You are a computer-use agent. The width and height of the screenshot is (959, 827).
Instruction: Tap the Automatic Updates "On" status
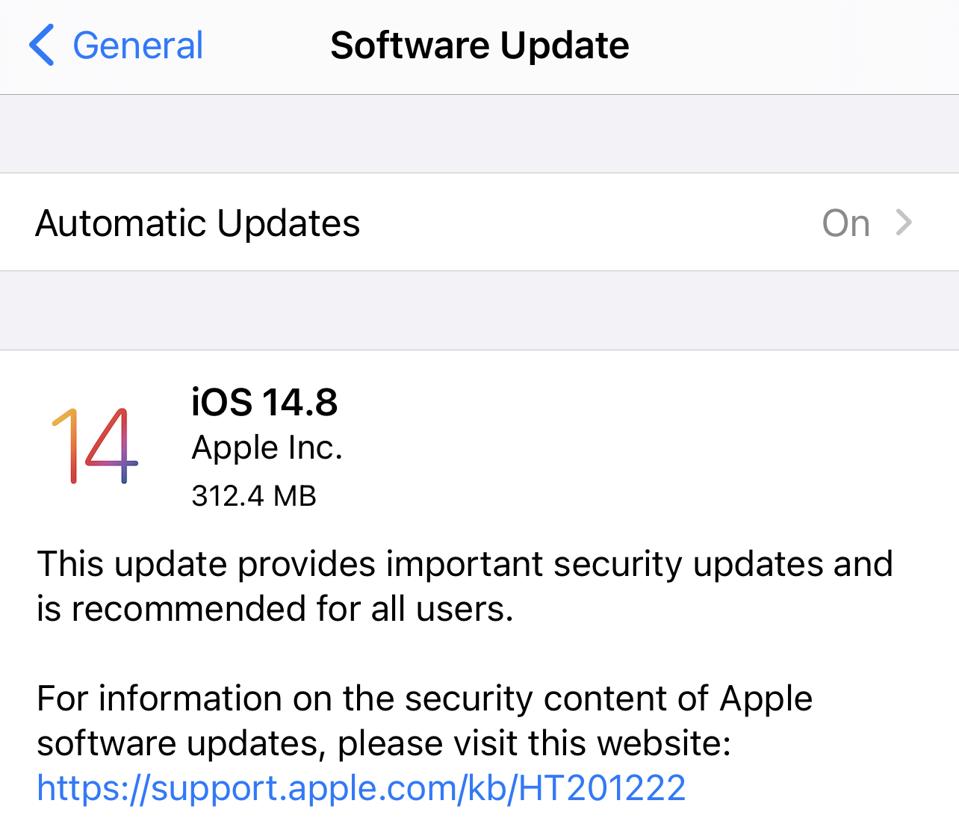(x=845, y=223)
